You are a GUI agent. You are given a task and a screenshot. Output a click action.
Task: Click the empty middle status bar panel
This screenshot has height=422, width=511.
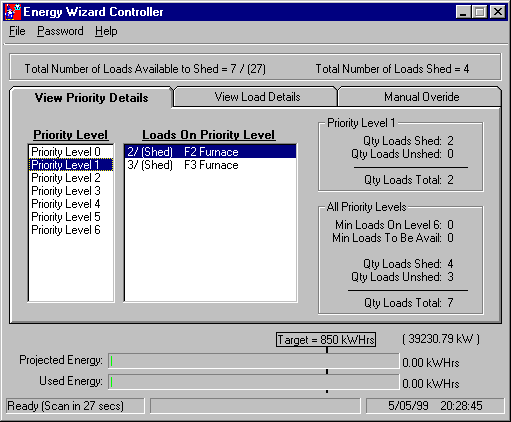[x=255, y=406]
